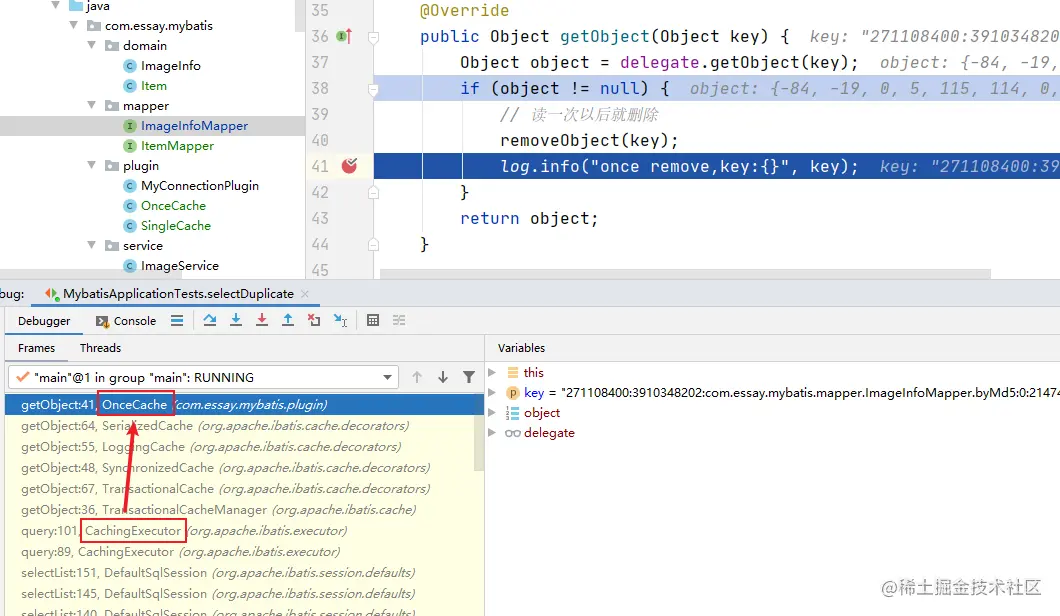Click the Step Into debugger icon
The width and height of the screenshot is (1060, 616).
(x=236, y=320)
